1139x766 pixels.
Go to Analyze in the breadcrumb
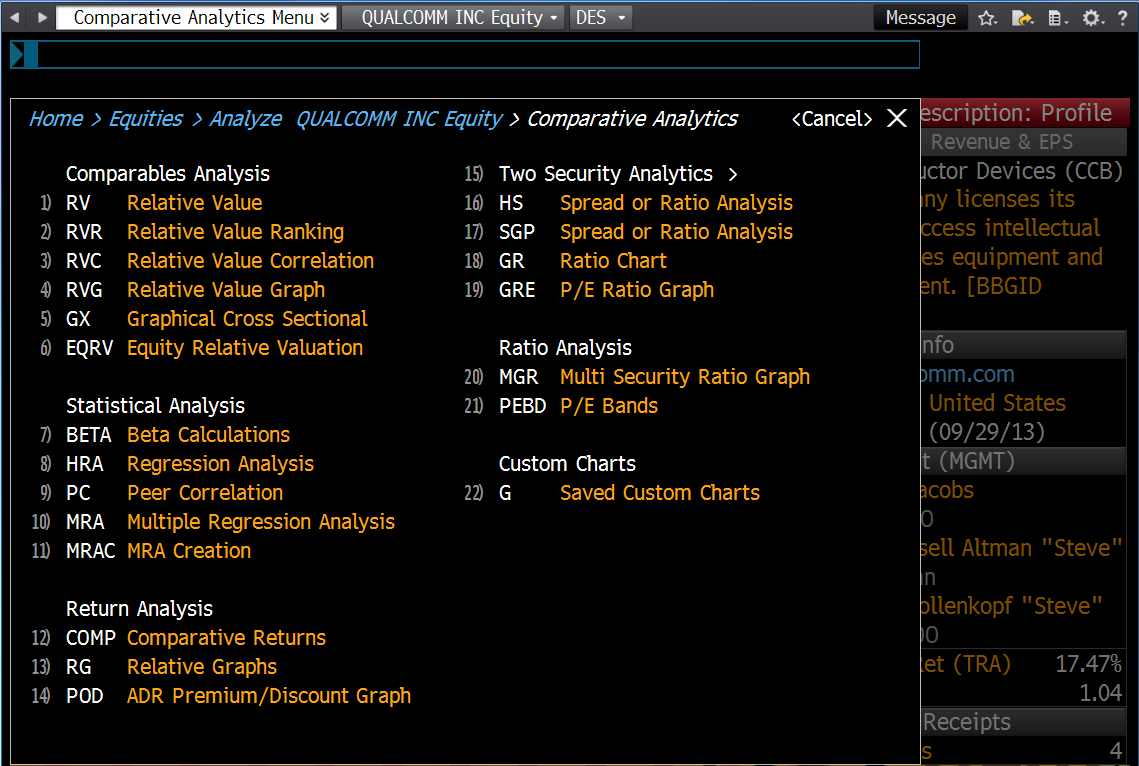pos(246,118)
